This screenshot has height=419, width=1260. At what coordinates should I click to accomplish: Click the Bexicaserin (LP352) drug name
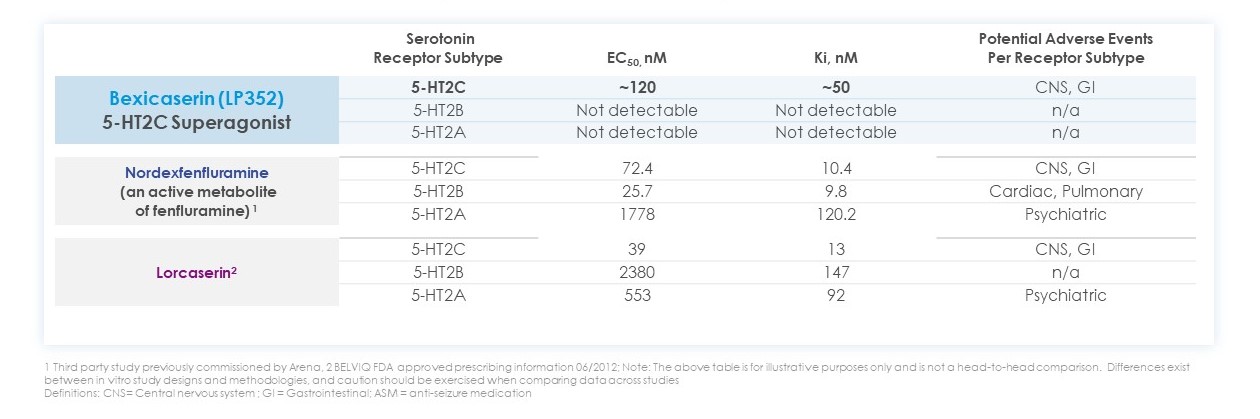(x=197, y=99)
